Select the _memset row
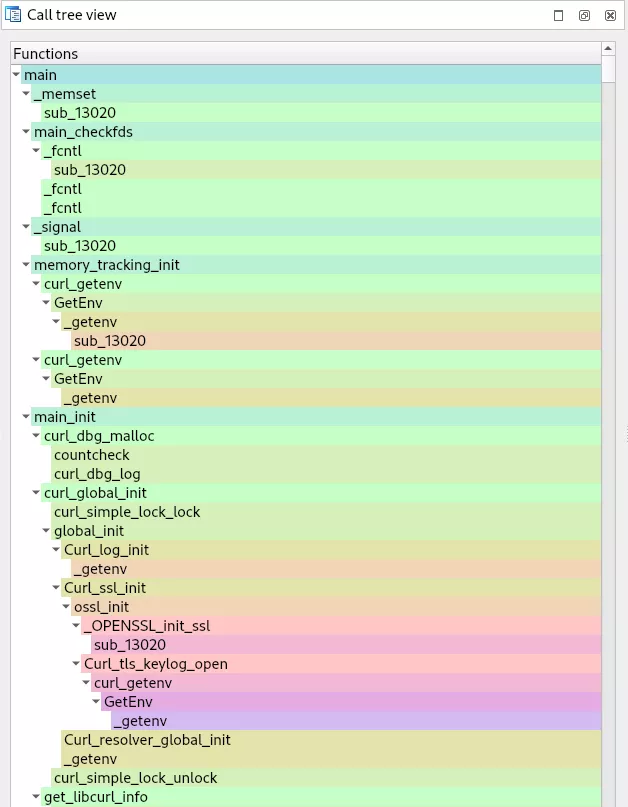This screenshot has height=807, width=628. [x=316, y=94]
